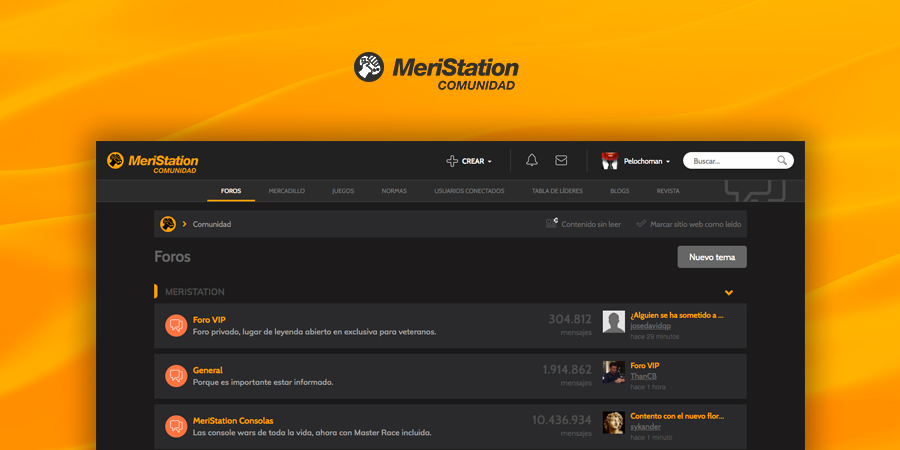Collapse the MERISTATION category chevron
The width and height of the screenshot is (900, 450).
click(728, 293)
